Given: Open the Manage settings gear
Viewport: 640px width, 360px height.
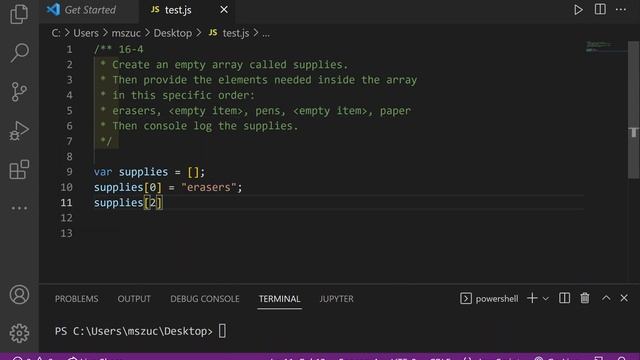Looking at the screenshot, I should coord(19,333).
